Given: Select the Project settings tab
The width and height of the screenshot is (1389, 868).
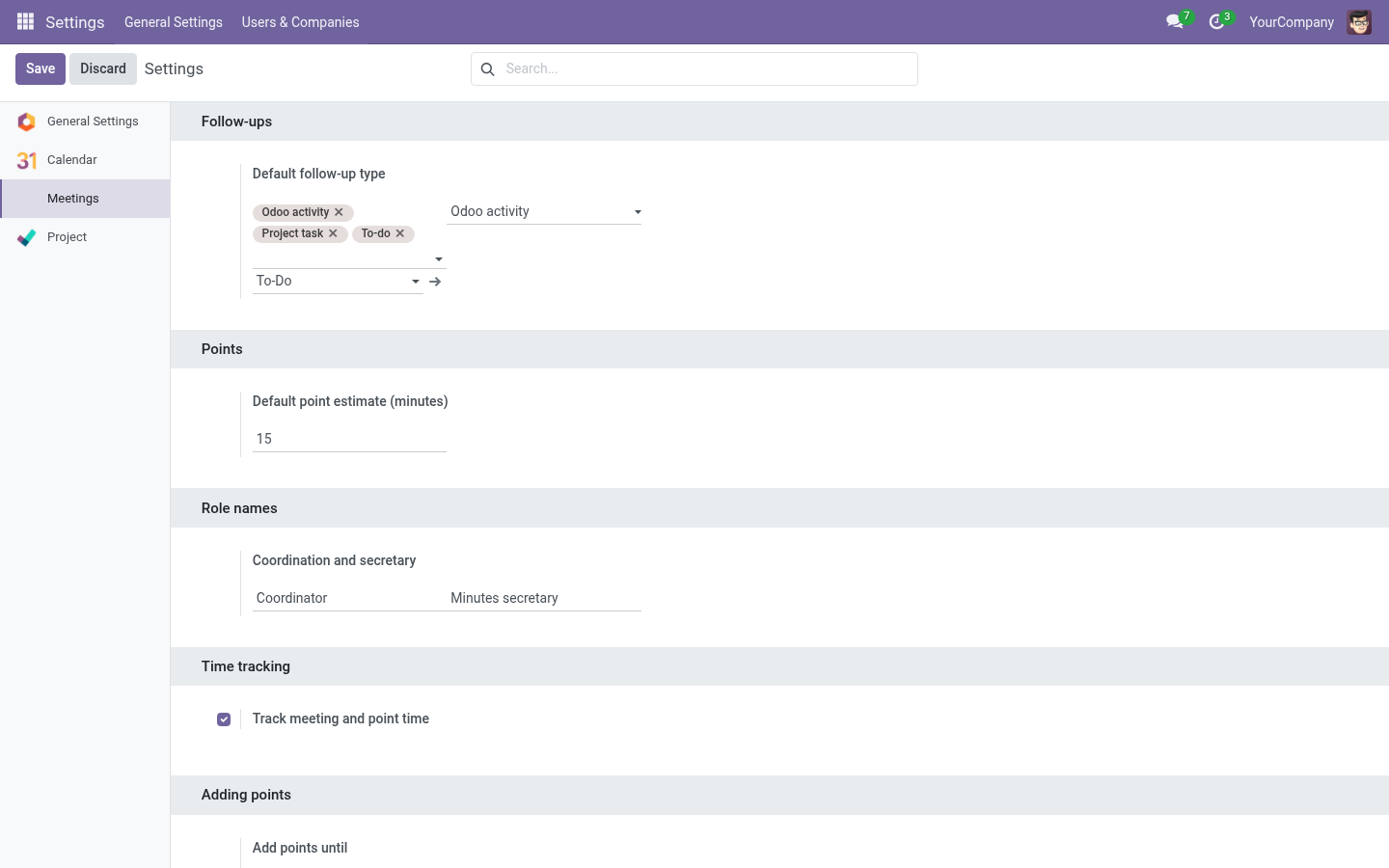Looking at the screenshot, I should (85, 237).
